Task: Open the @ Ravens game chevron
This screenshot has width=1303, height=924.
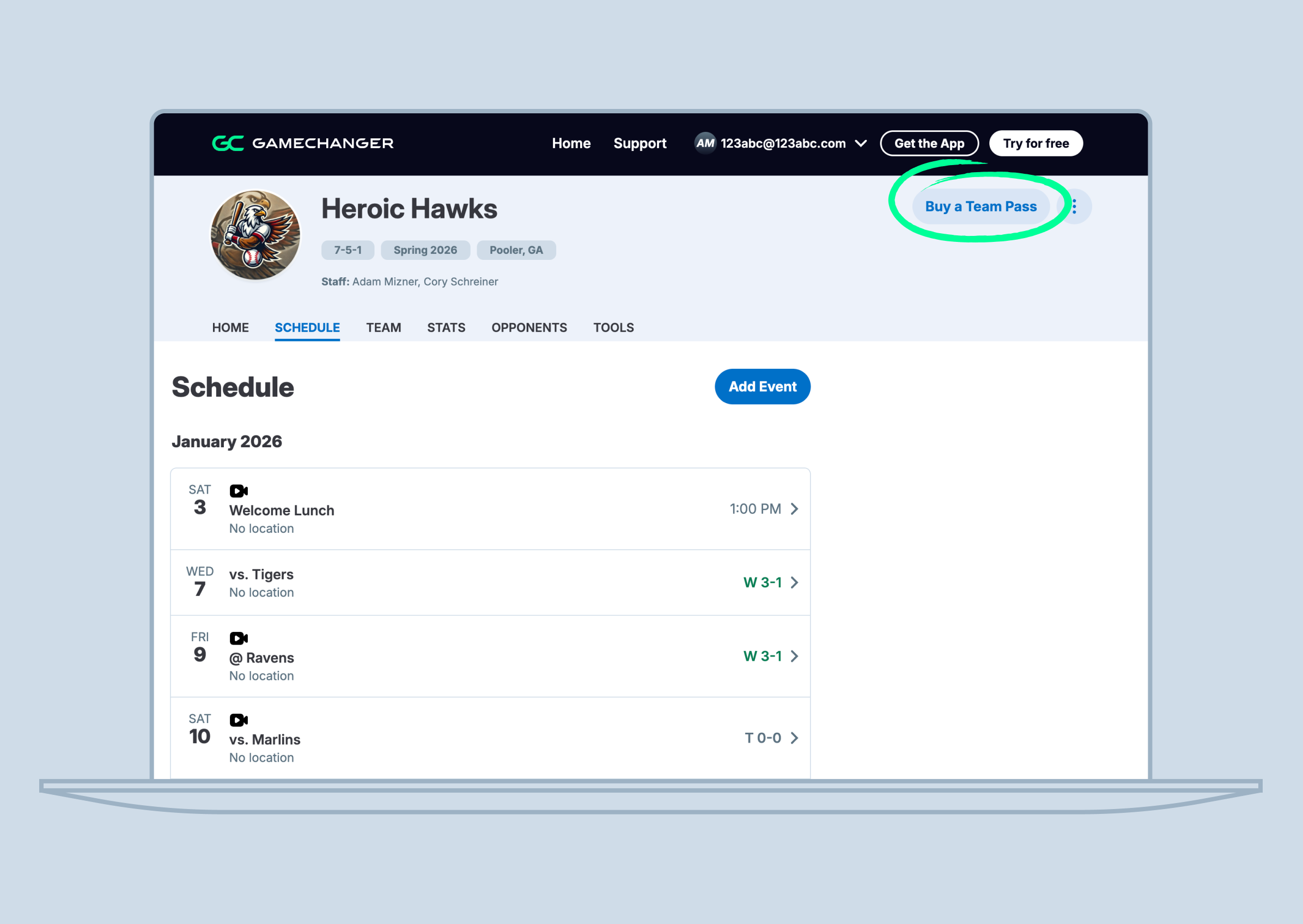Action: [795, 656]
